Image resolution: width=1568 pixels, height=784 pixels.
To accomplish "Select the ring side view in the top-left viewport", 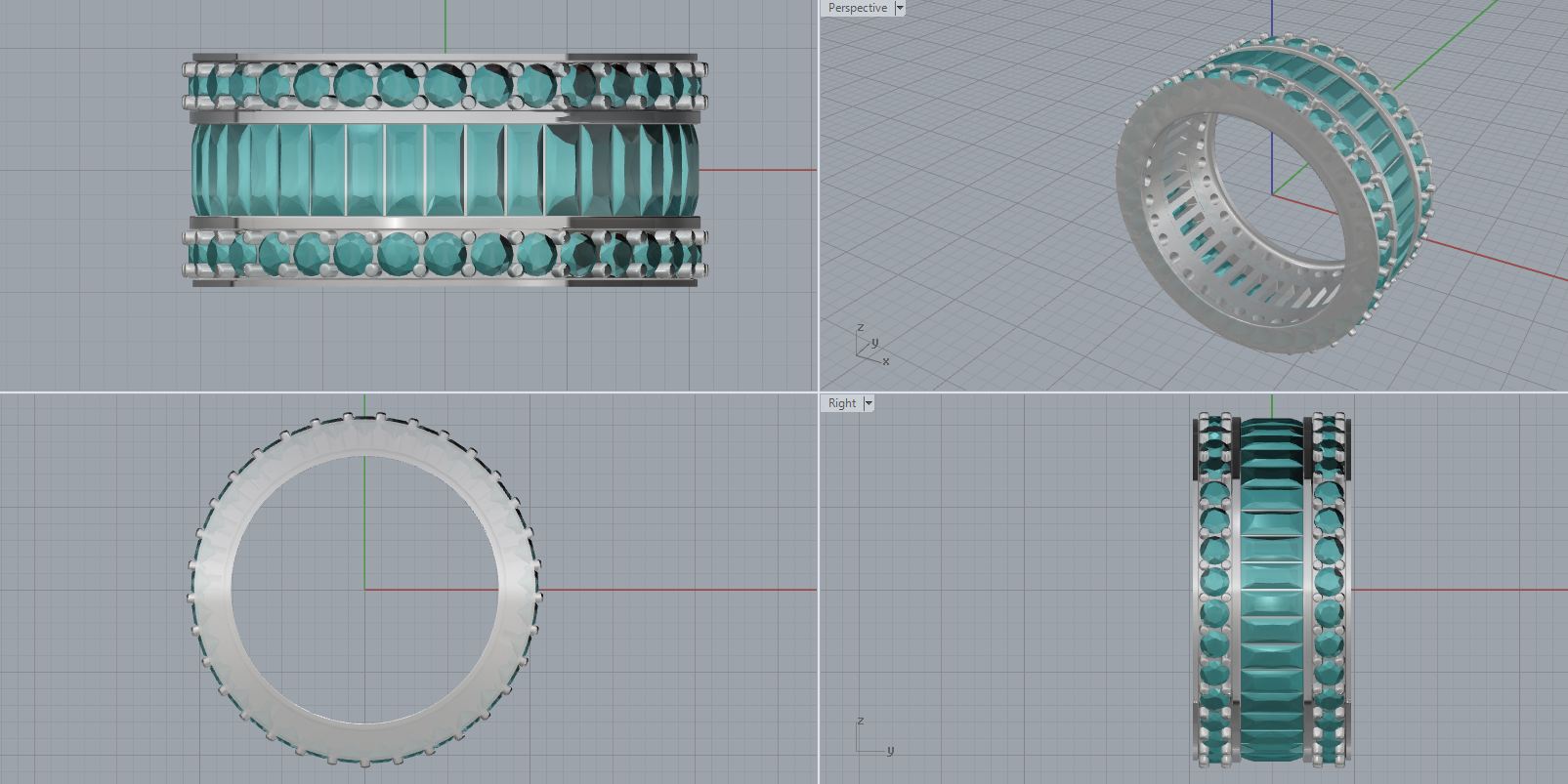I will [x=445, y=170].
